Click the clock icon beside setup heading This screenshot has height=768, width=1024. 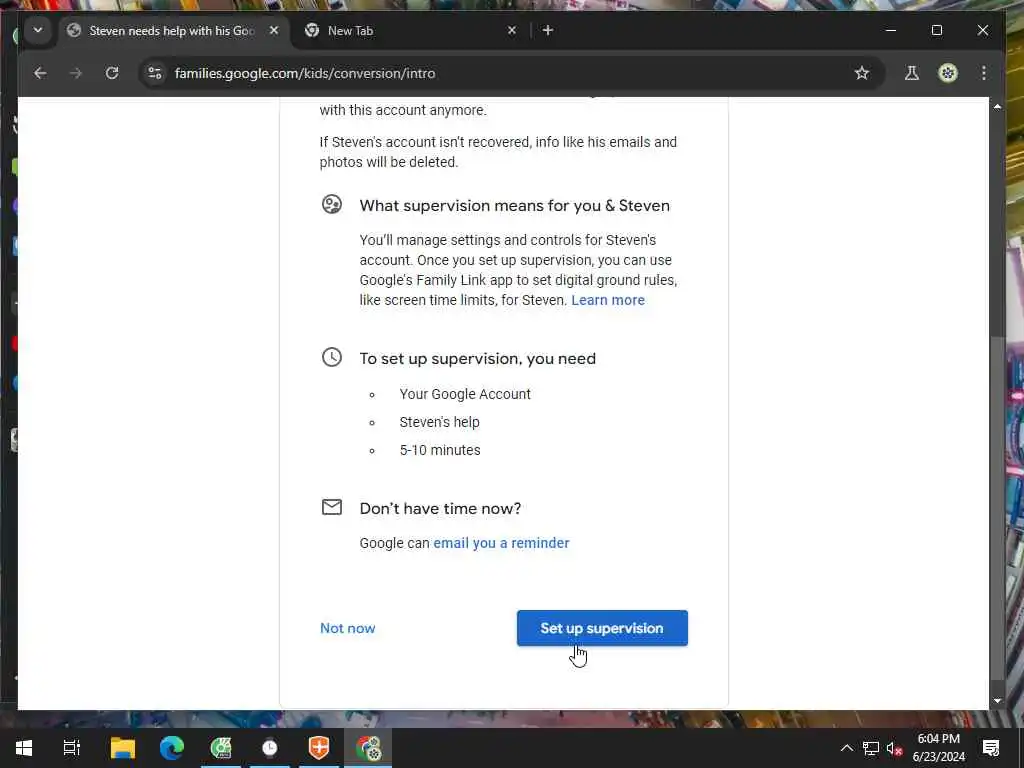[x=332, y=357]
